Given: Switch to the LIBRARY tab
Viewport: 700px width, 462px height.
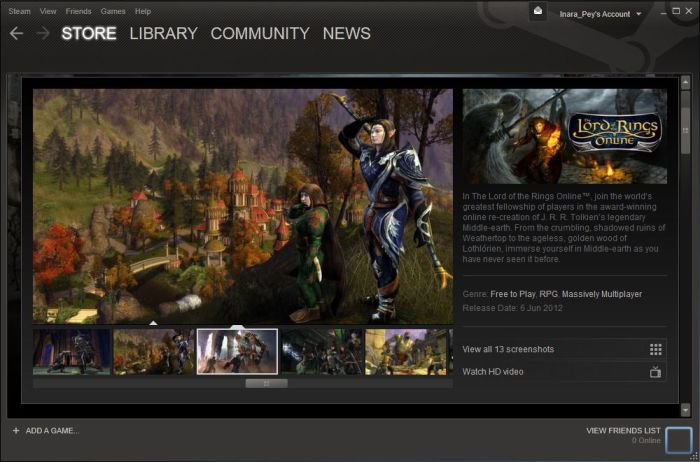Looking at the screenshot, I should (163, 33).
